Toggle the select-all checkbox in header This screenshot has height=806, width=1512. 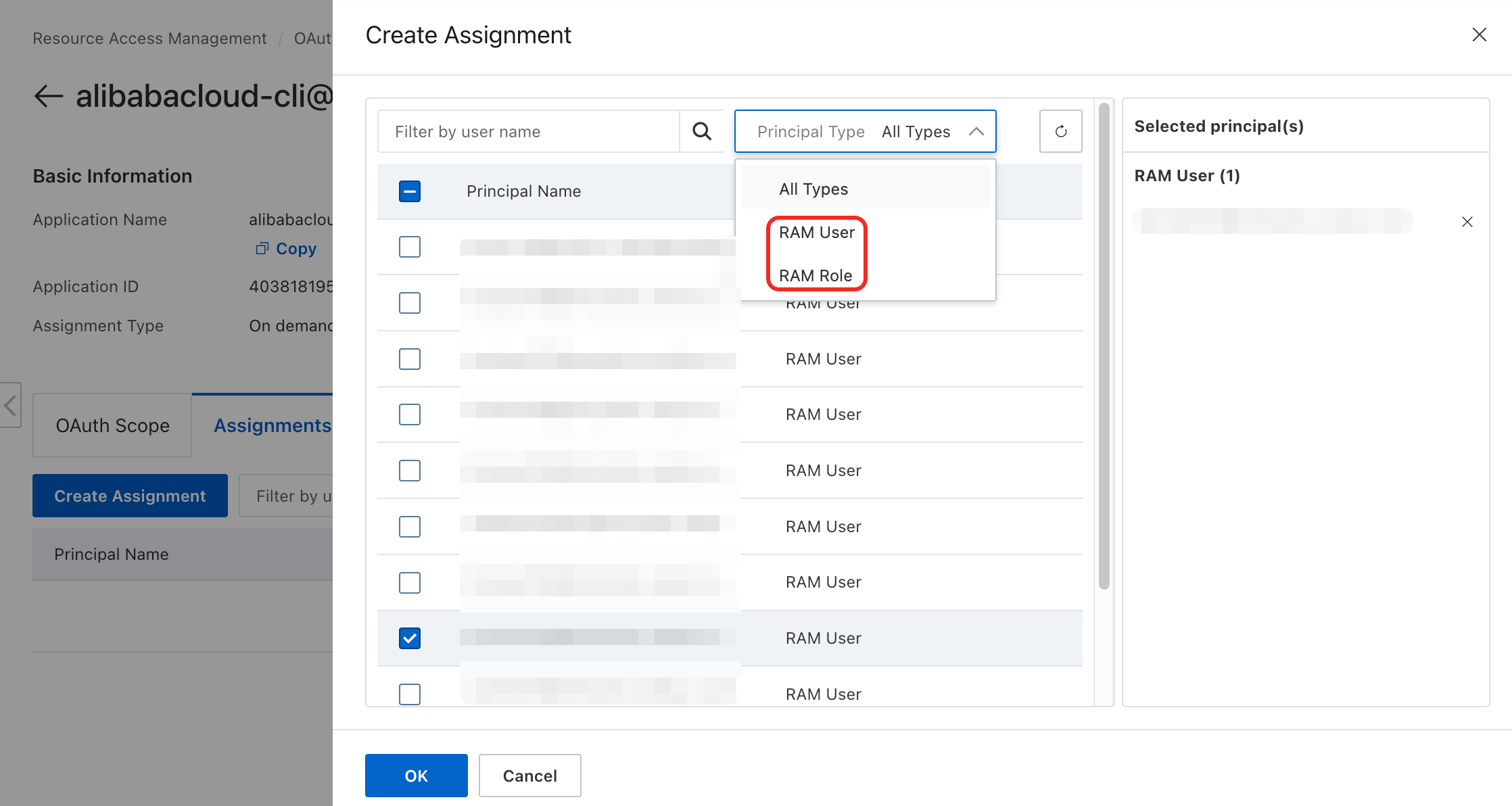[x=410, y=191]
